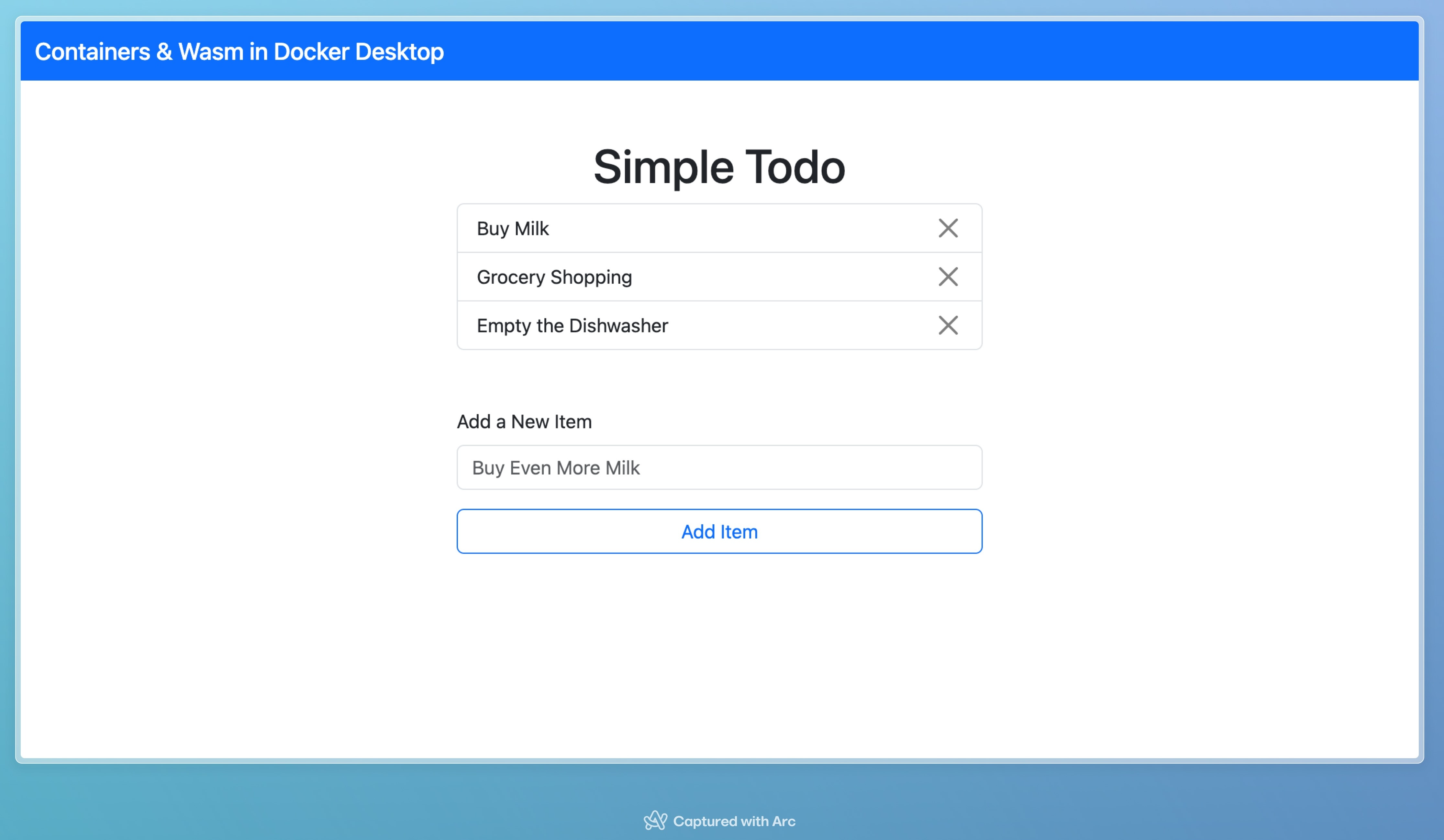Click the Simple Todo heading

718,167
